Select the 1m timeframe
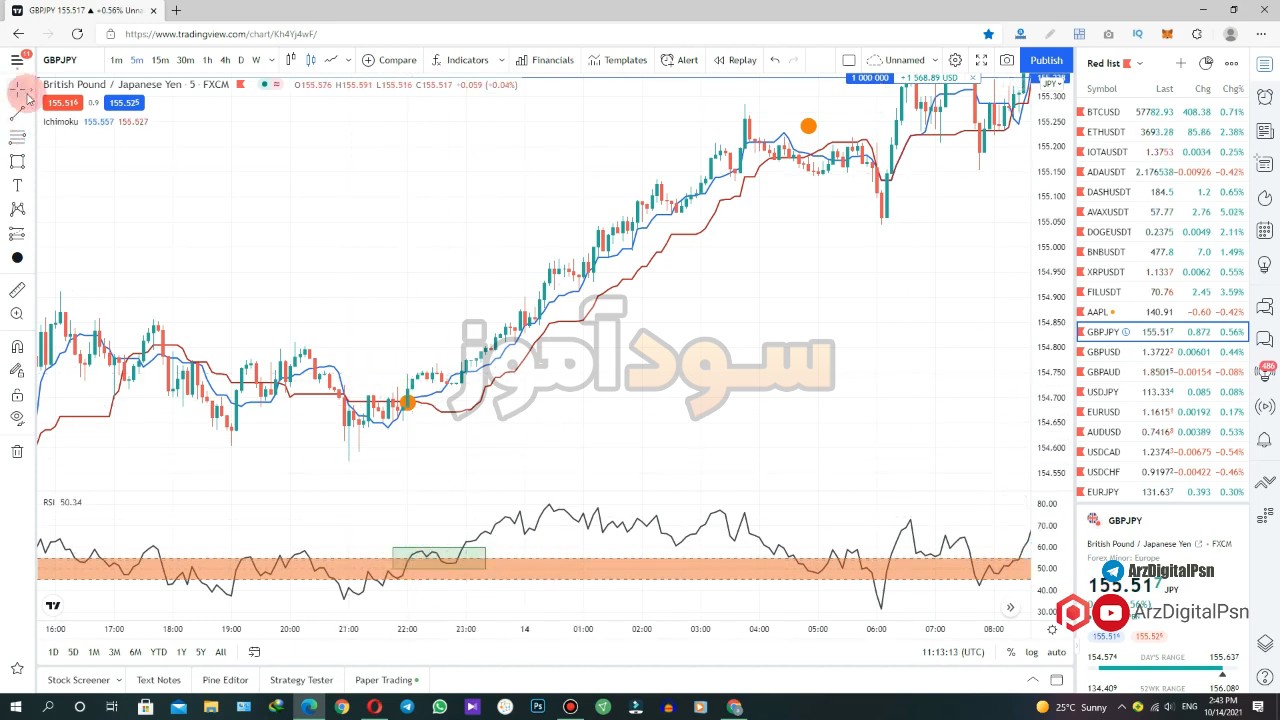The width and height of the screenshot is (1280, 720). click(116, 60)
